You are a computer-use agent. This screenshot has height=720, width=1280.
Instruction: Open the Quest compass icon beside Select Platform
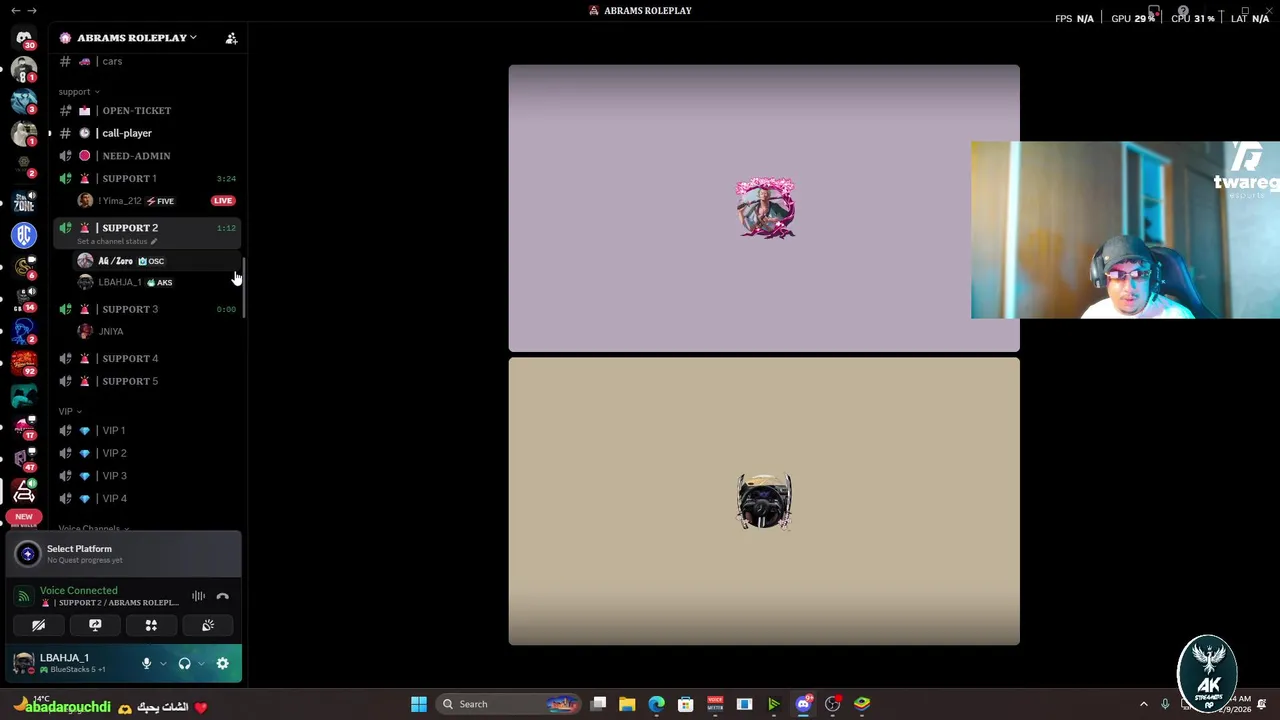[x=28, y=553]
